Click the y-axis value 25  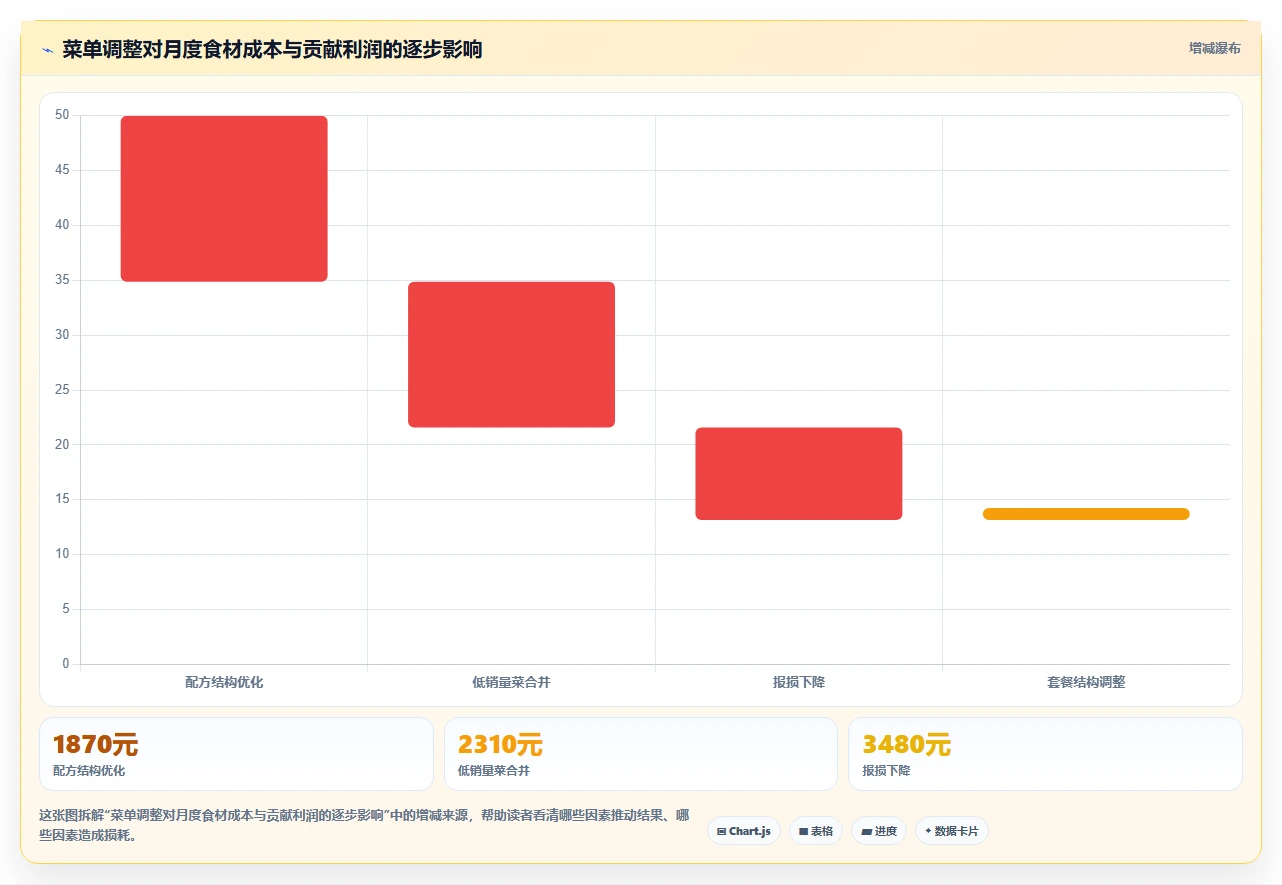pyautogui.click(x=62, y=390)
